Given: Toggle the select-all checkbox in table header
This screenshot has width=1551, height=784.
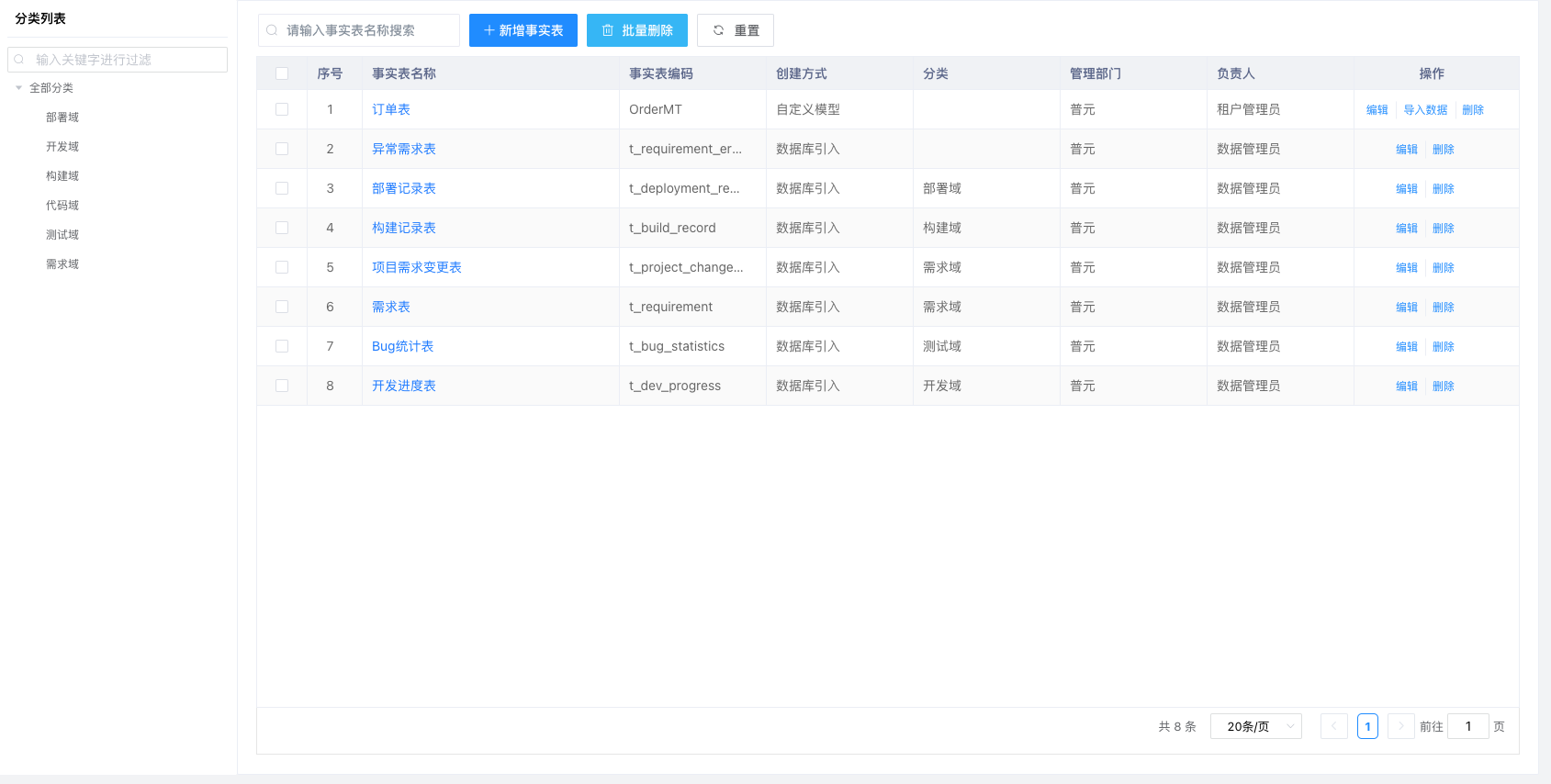Looking at the screenshot, I should click(282, 73).
